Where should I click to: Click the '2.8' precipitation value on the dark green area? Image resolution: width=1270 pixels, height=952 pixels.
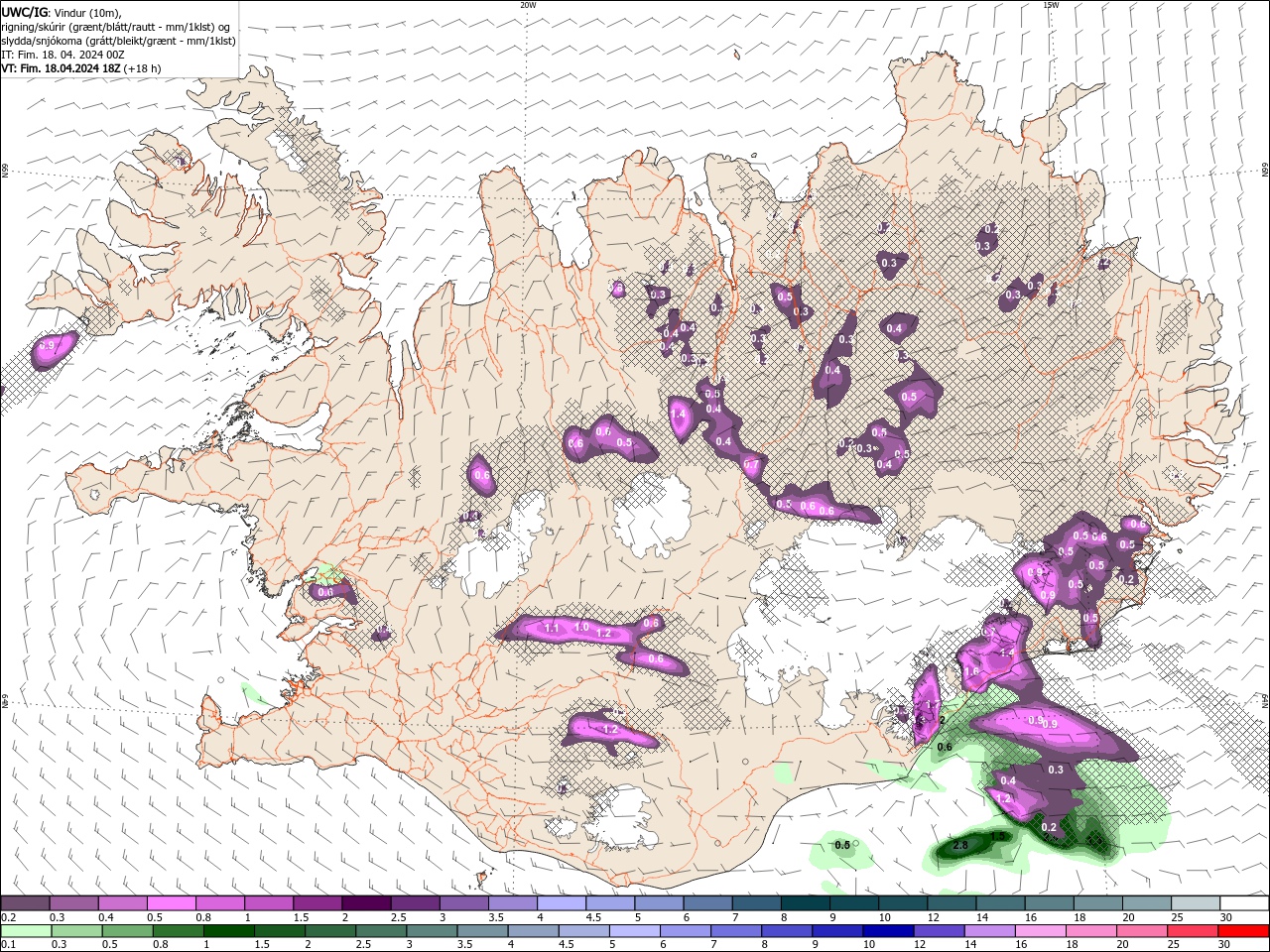[959, 846]
